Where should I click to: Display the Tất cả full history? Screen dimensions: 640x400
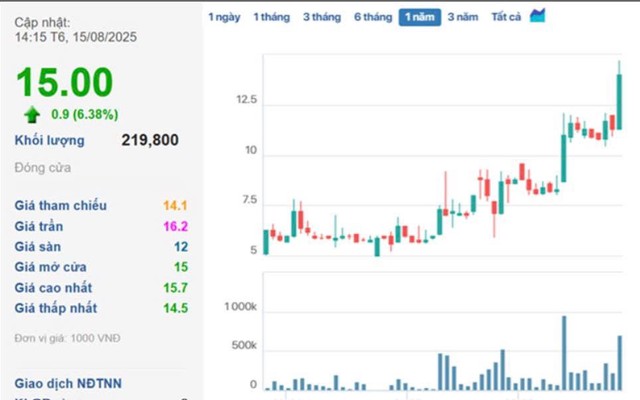pyautogui.click(x=504, y=17)
